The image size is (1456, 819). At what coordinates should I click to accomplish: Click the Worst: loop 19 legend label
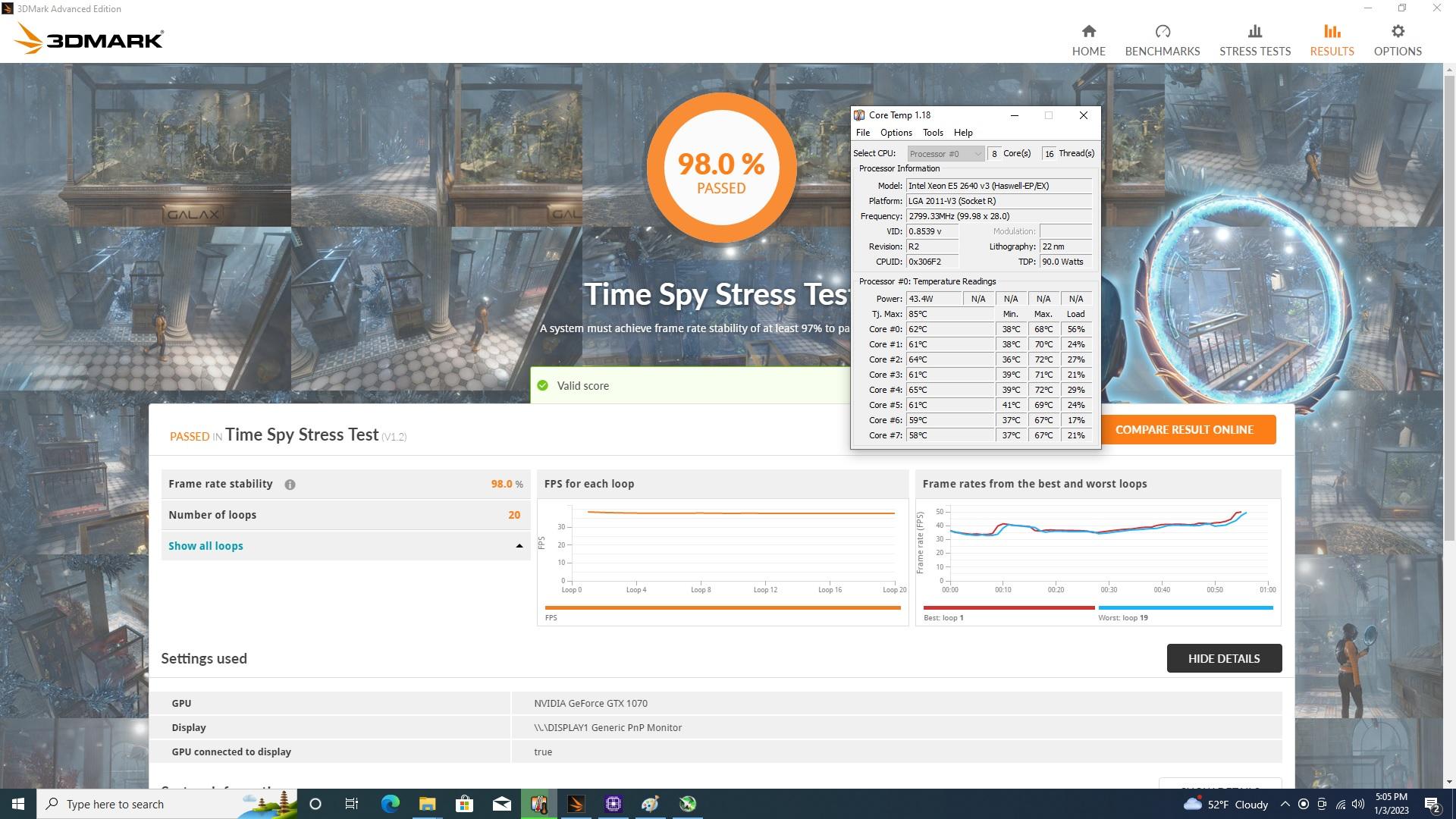click(1122, 618)
